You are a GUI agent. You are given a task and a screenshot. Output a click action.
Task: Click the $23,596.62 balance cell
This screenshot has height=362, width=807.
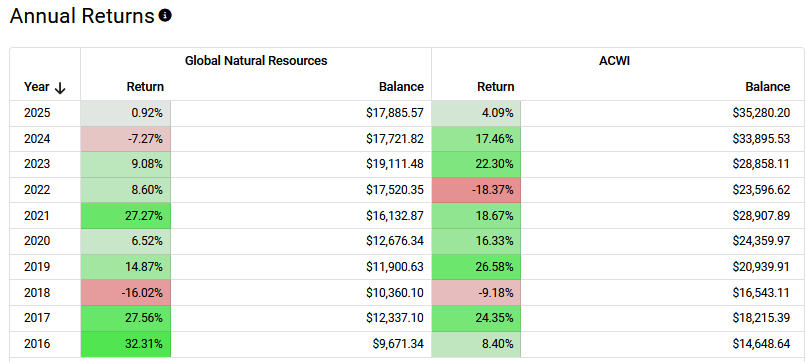(662, 190)
